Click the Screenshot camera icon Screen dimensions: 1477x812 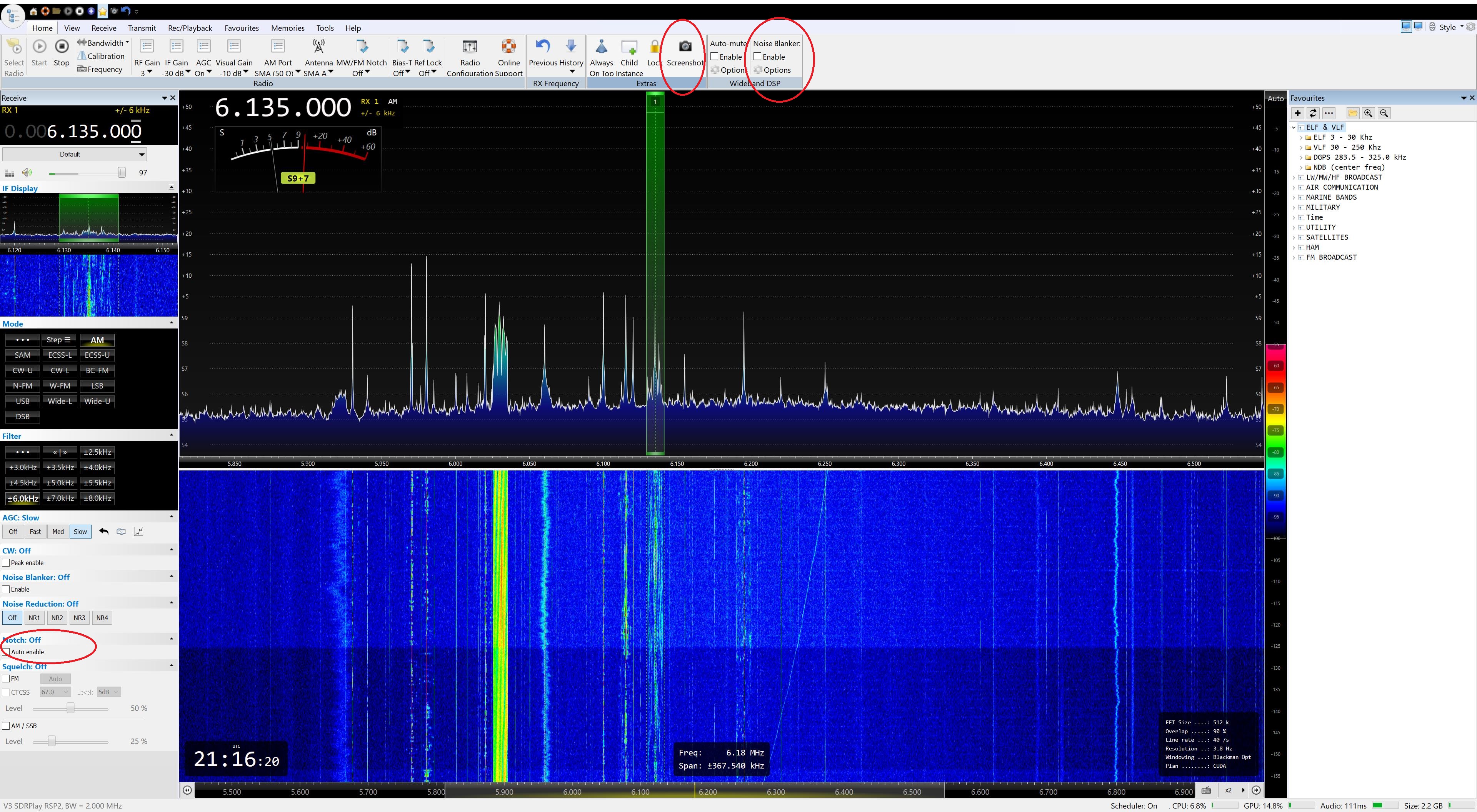click(685, 47)
